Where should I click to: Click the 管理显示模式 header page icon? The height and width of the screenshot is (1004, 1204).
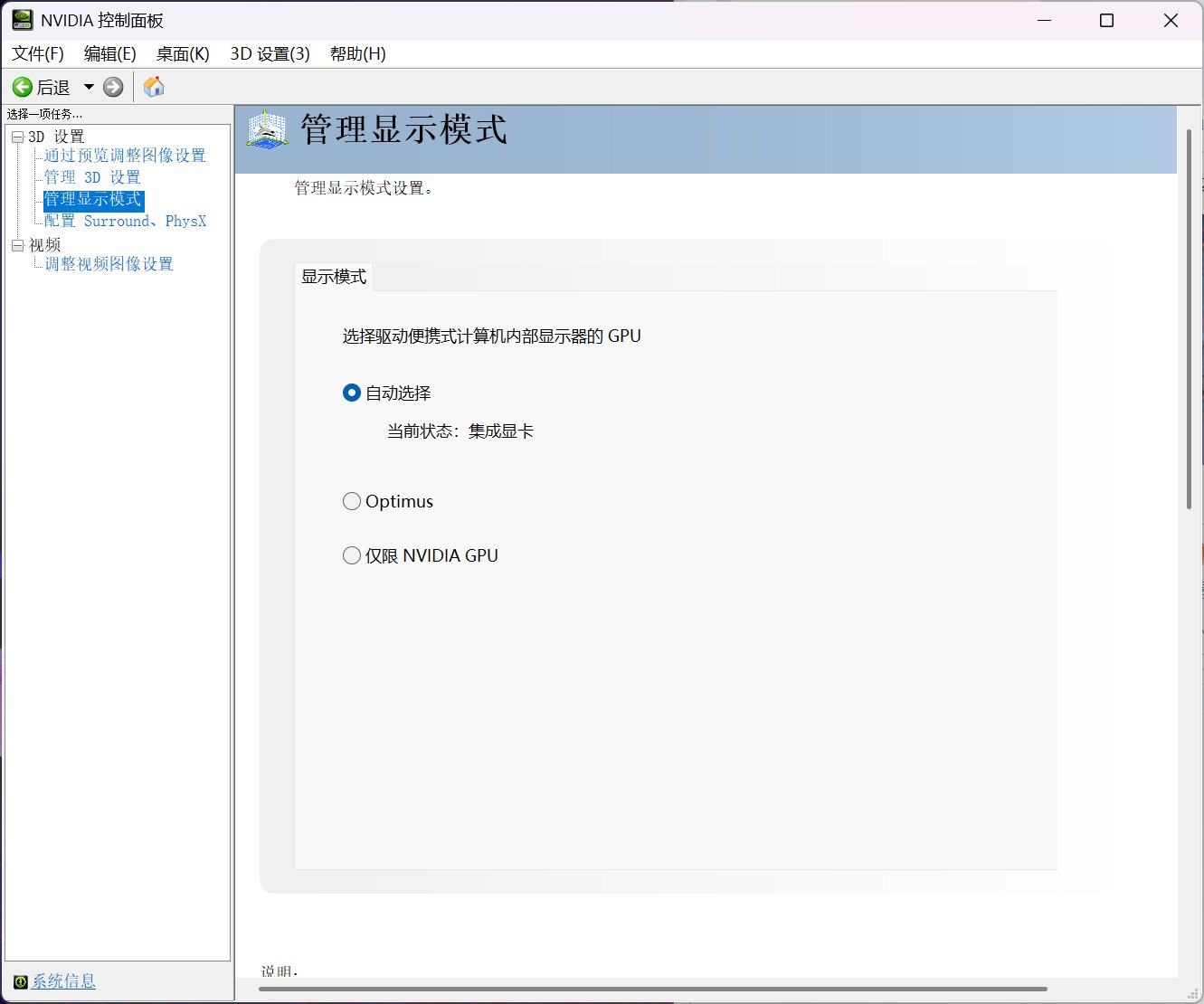point(267,130)
